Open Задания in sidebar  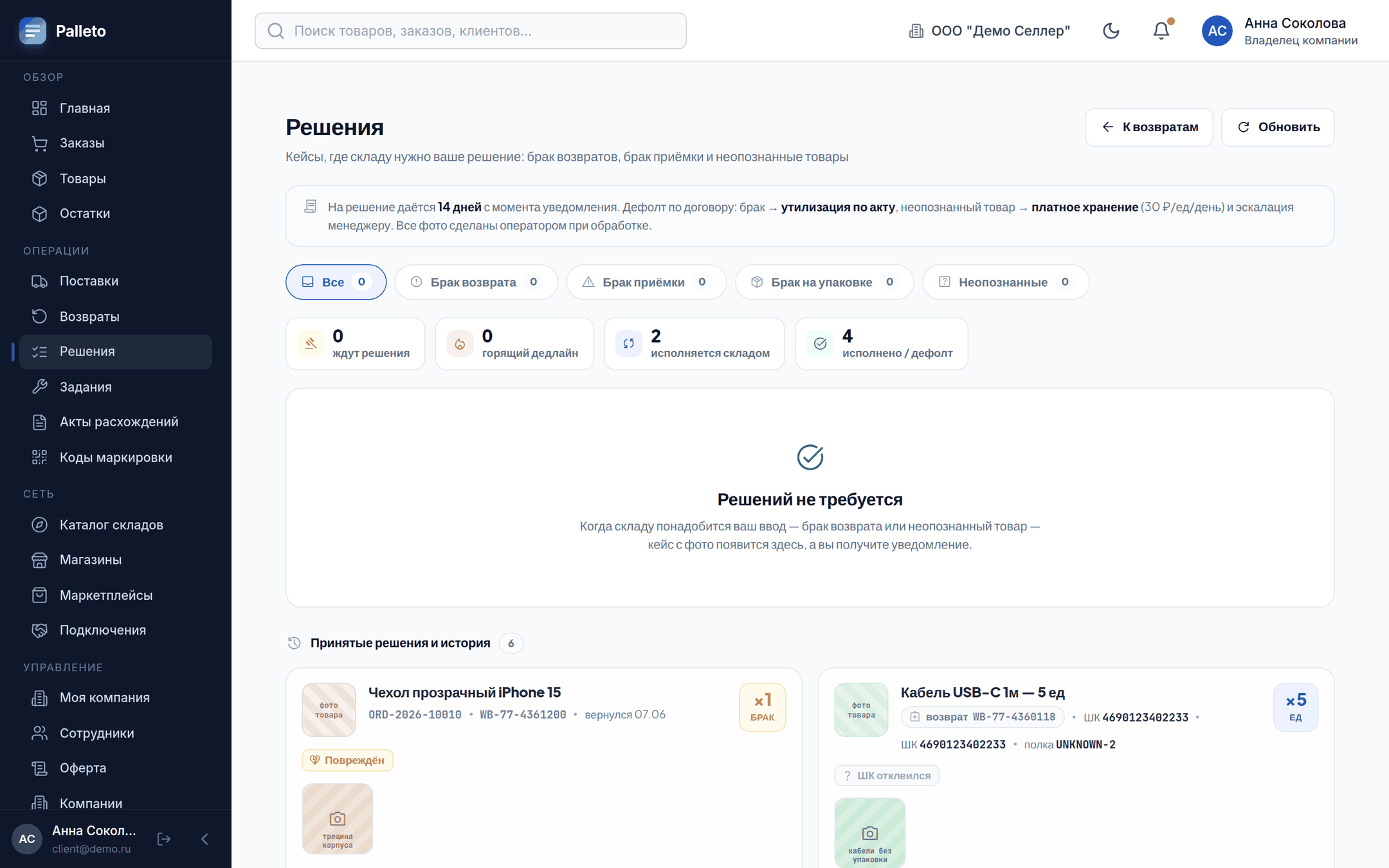tap(116, 387)
